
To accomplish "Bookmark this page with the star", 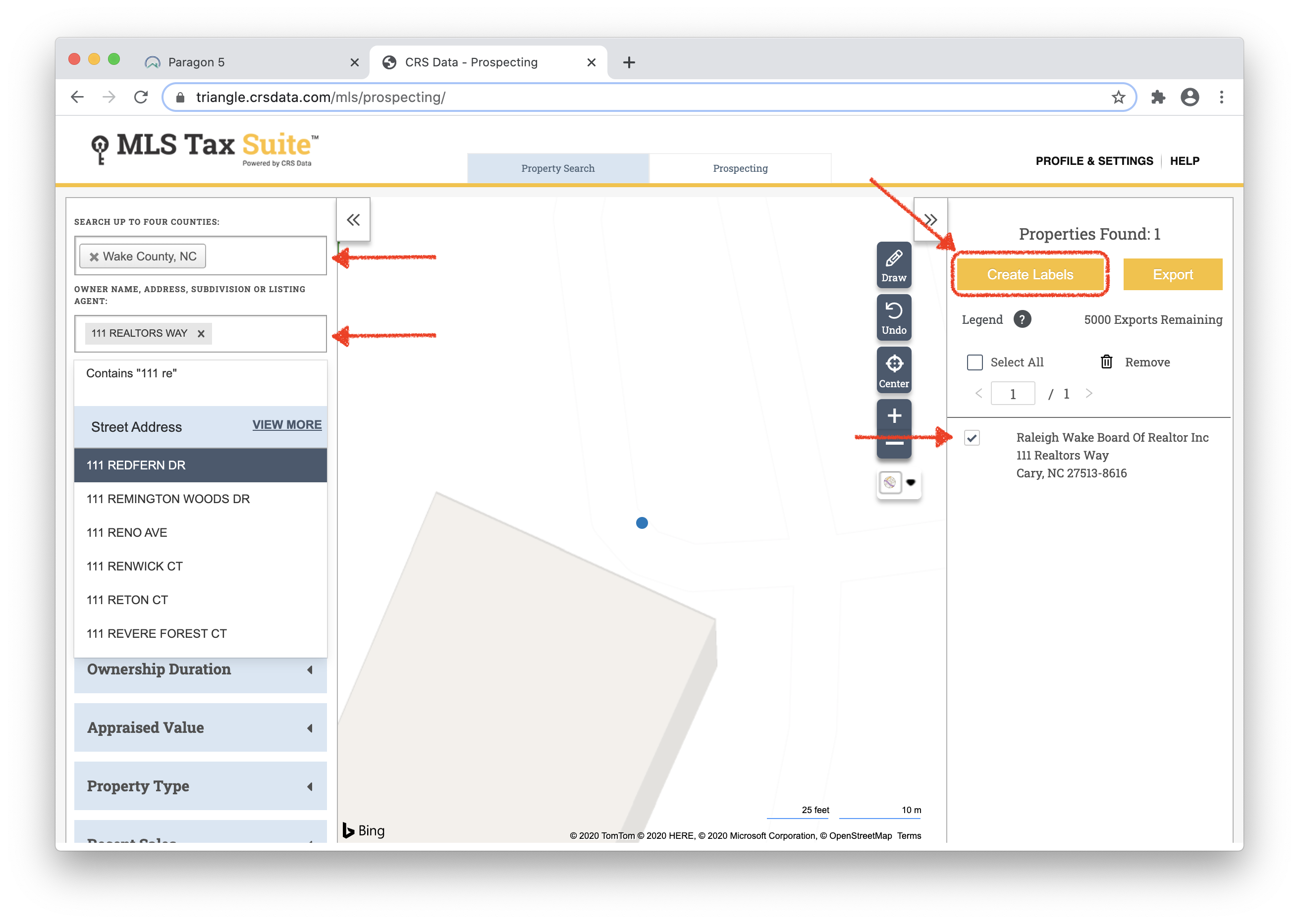I will [1118, 97].
